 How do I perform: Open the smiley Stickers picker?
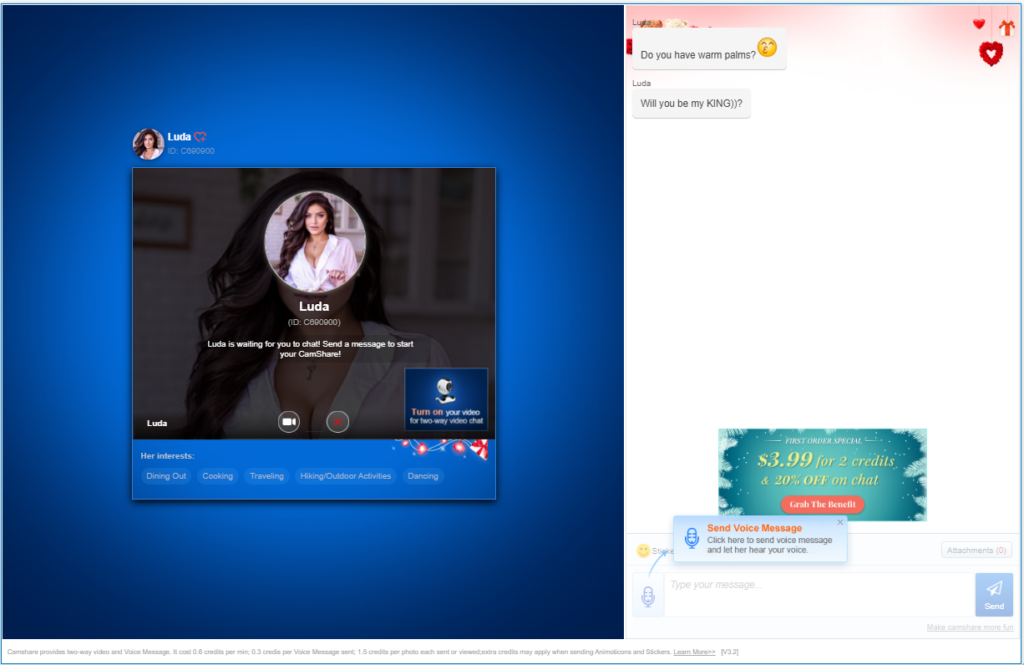(644, 551)
